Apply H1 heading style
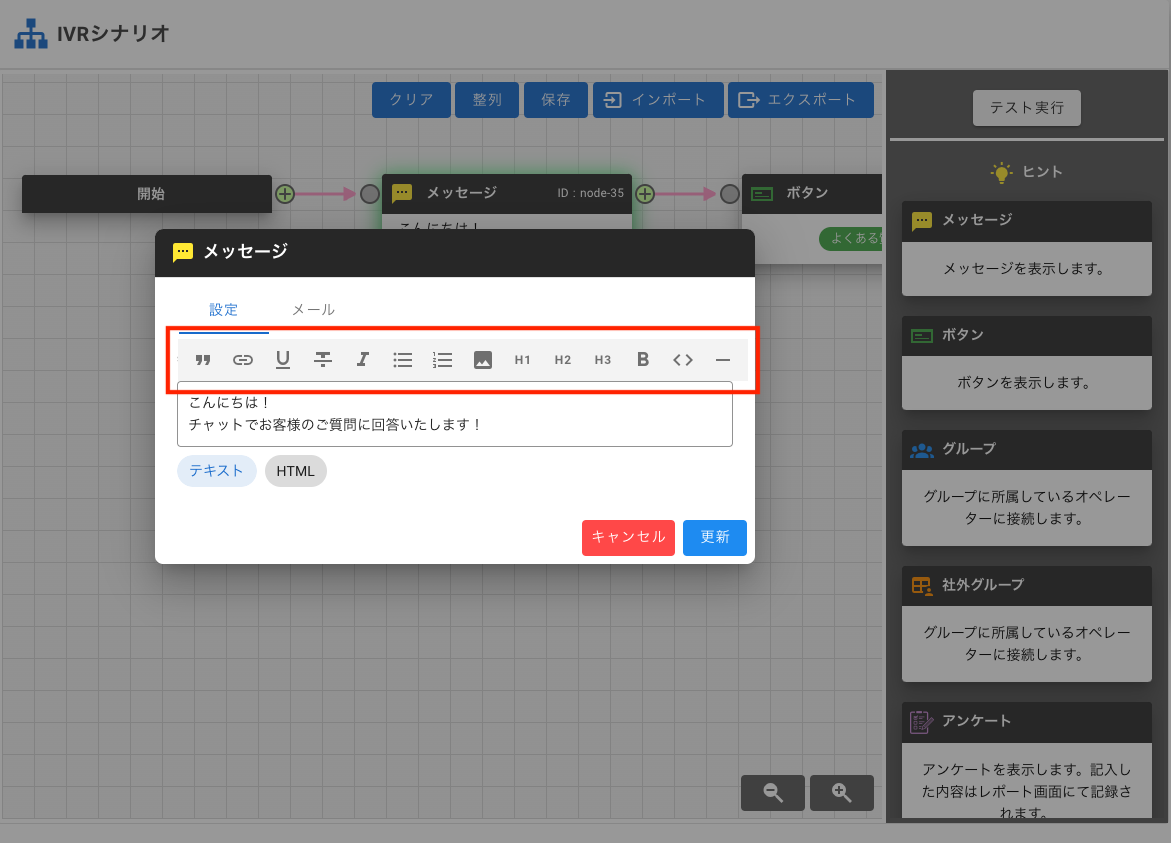 click(x=523, y=360)
